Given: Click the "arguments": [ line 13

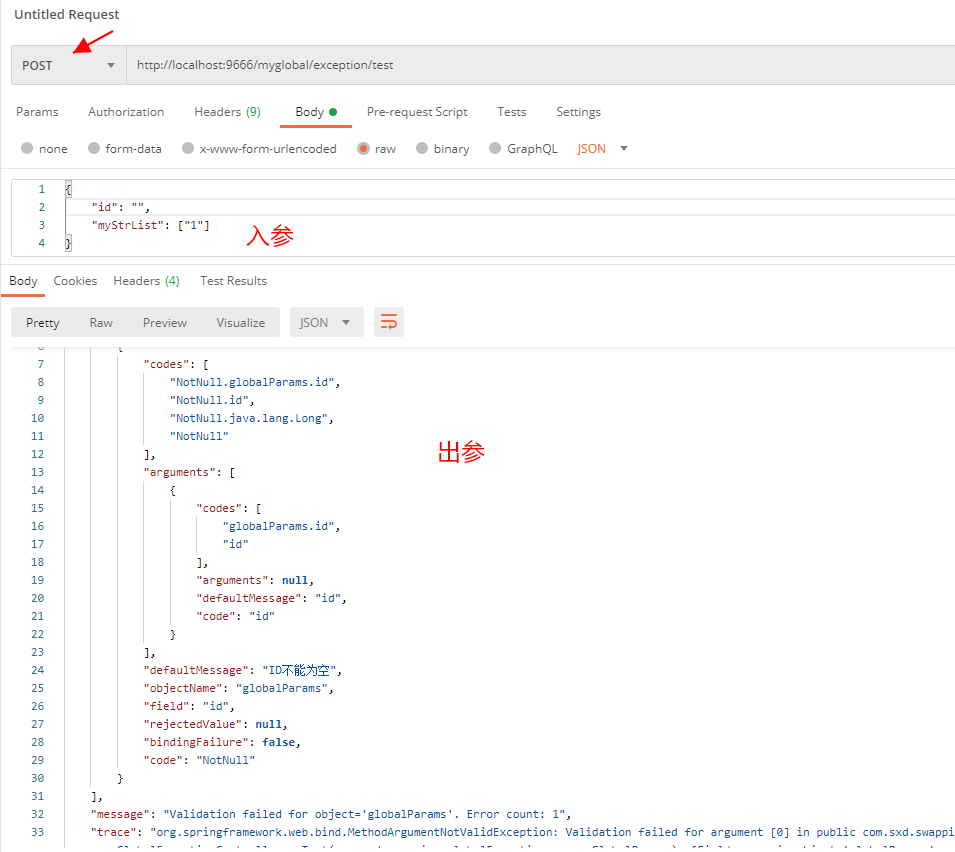Looking at the screenshot, I should coord(189,473).
